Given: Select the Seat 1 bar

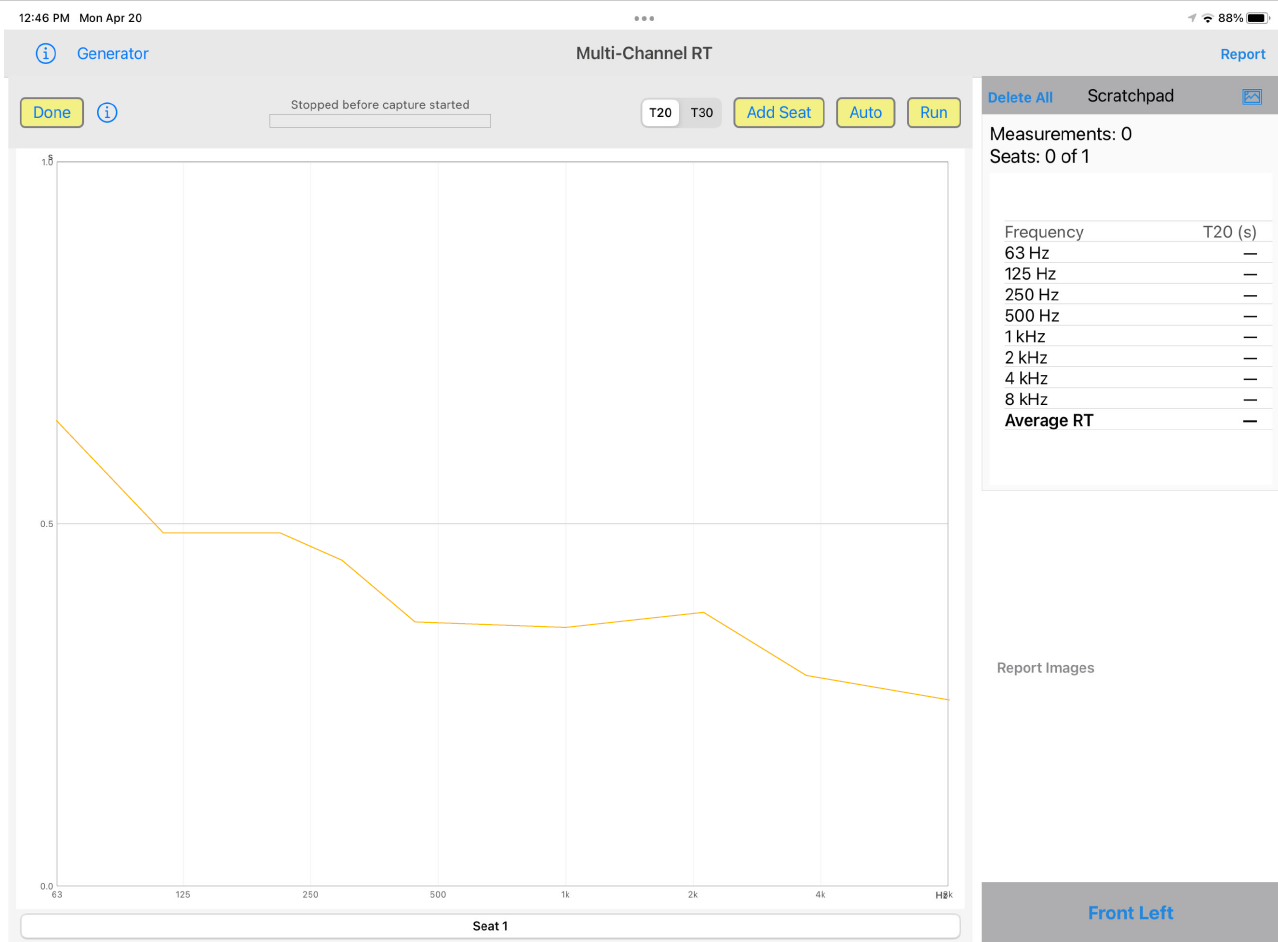Looking at the screenshot, I should coord(490,926).
